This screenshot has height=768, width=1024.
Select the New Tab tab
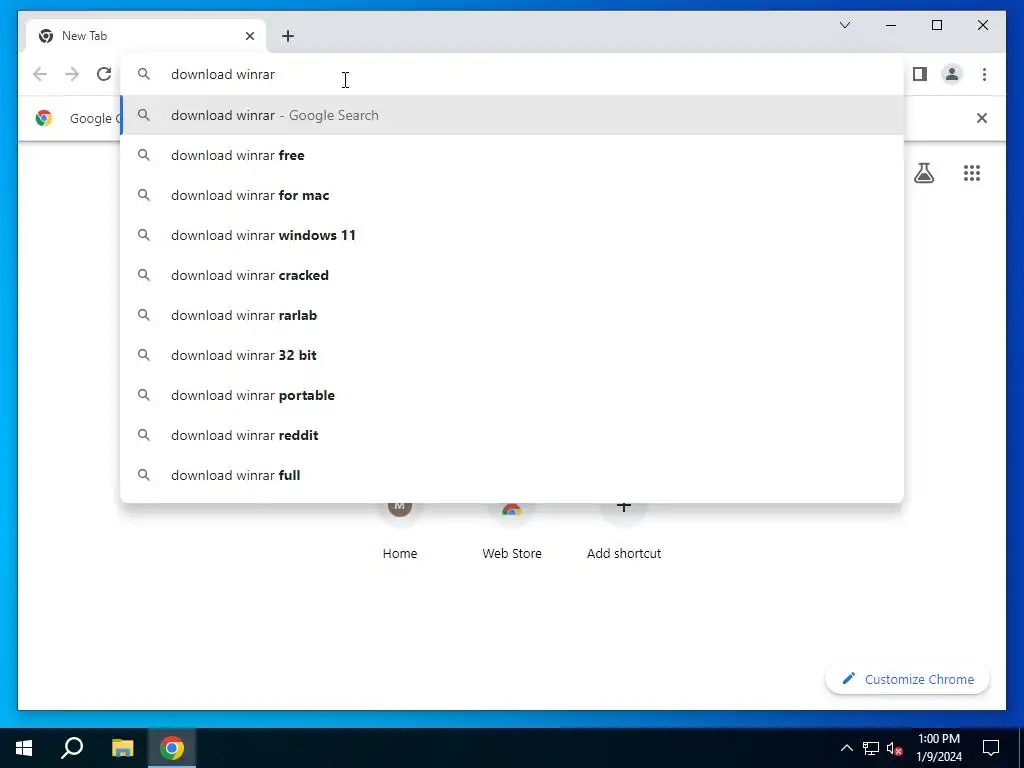pos(146,36)
